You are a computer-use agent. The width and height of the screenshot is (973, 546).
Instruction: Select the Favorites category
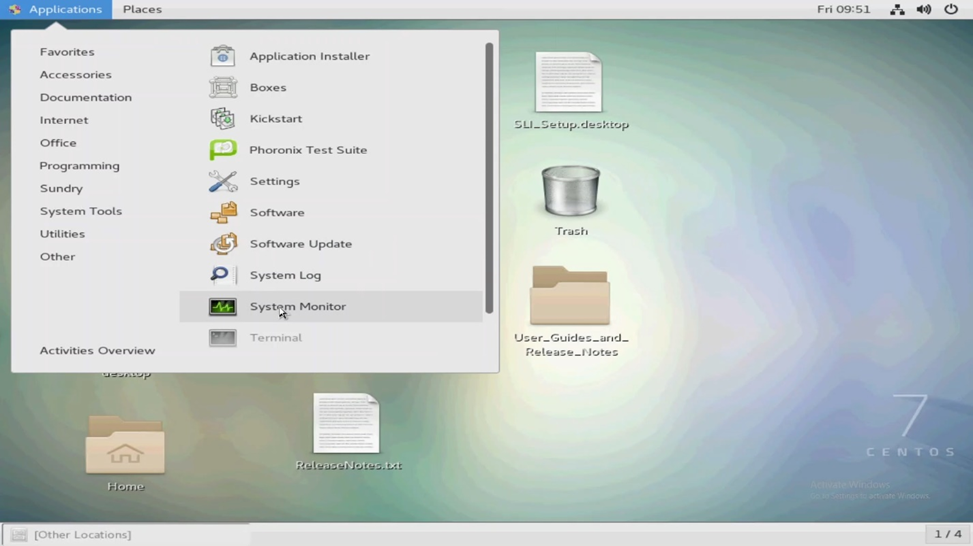click(67, 52)
